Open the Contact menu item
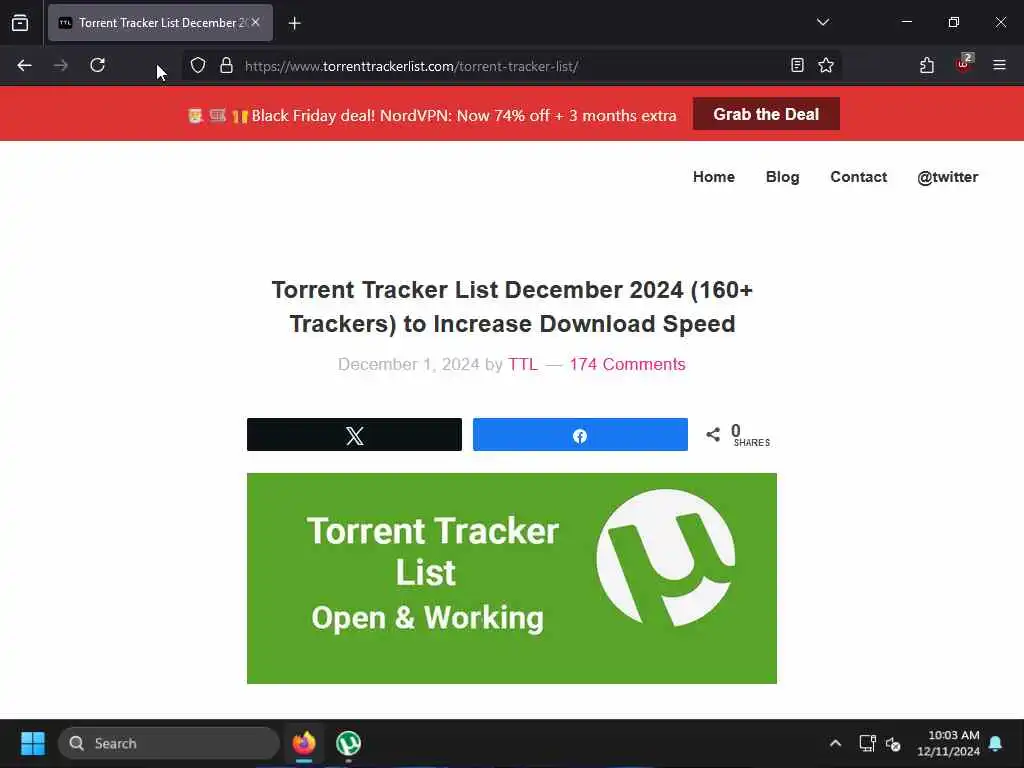Viewport: 1024px width, 768px height. click(x=858, y=177)
